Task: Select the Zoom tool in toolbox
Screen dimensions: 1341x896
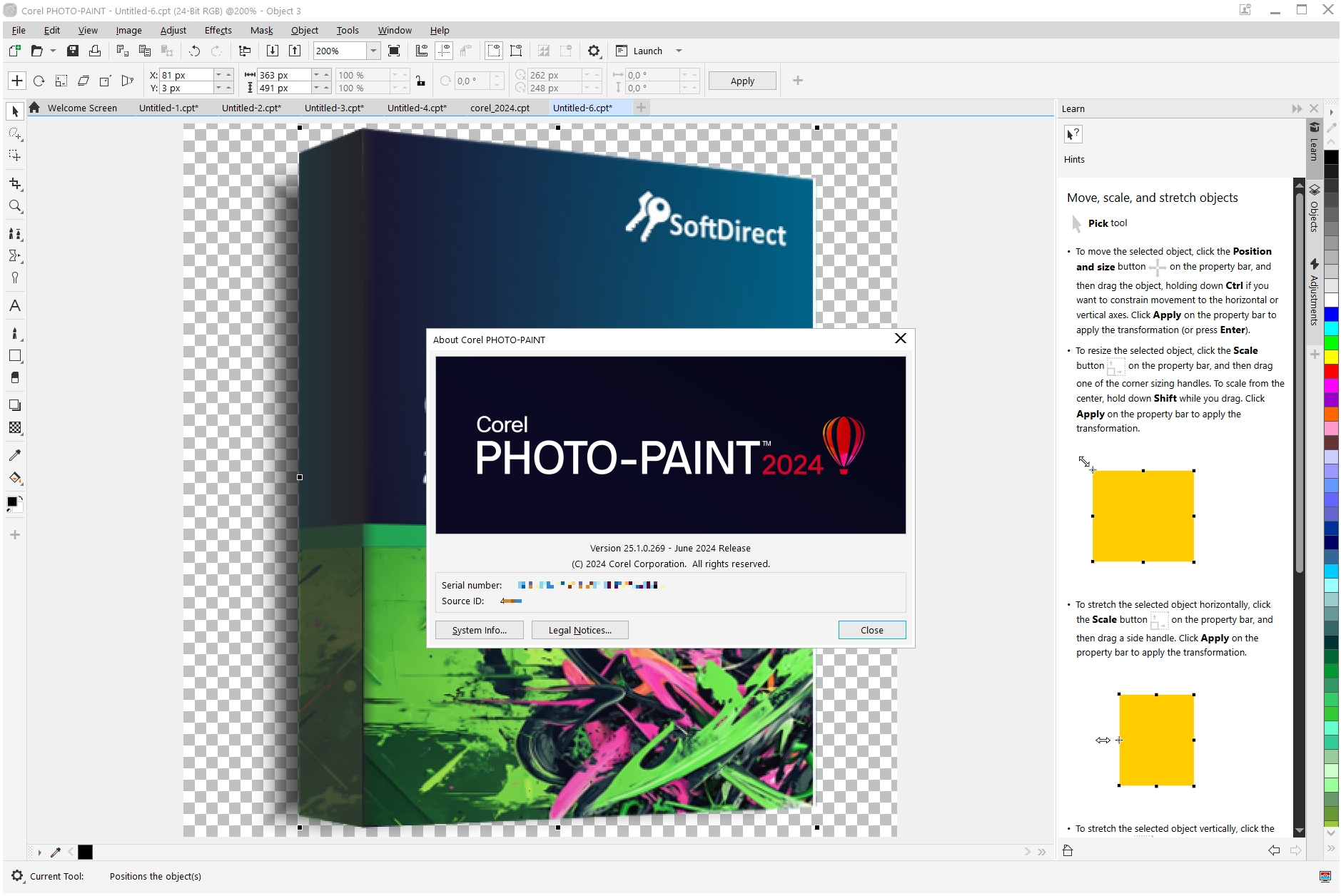Action: tap(15, 206)
